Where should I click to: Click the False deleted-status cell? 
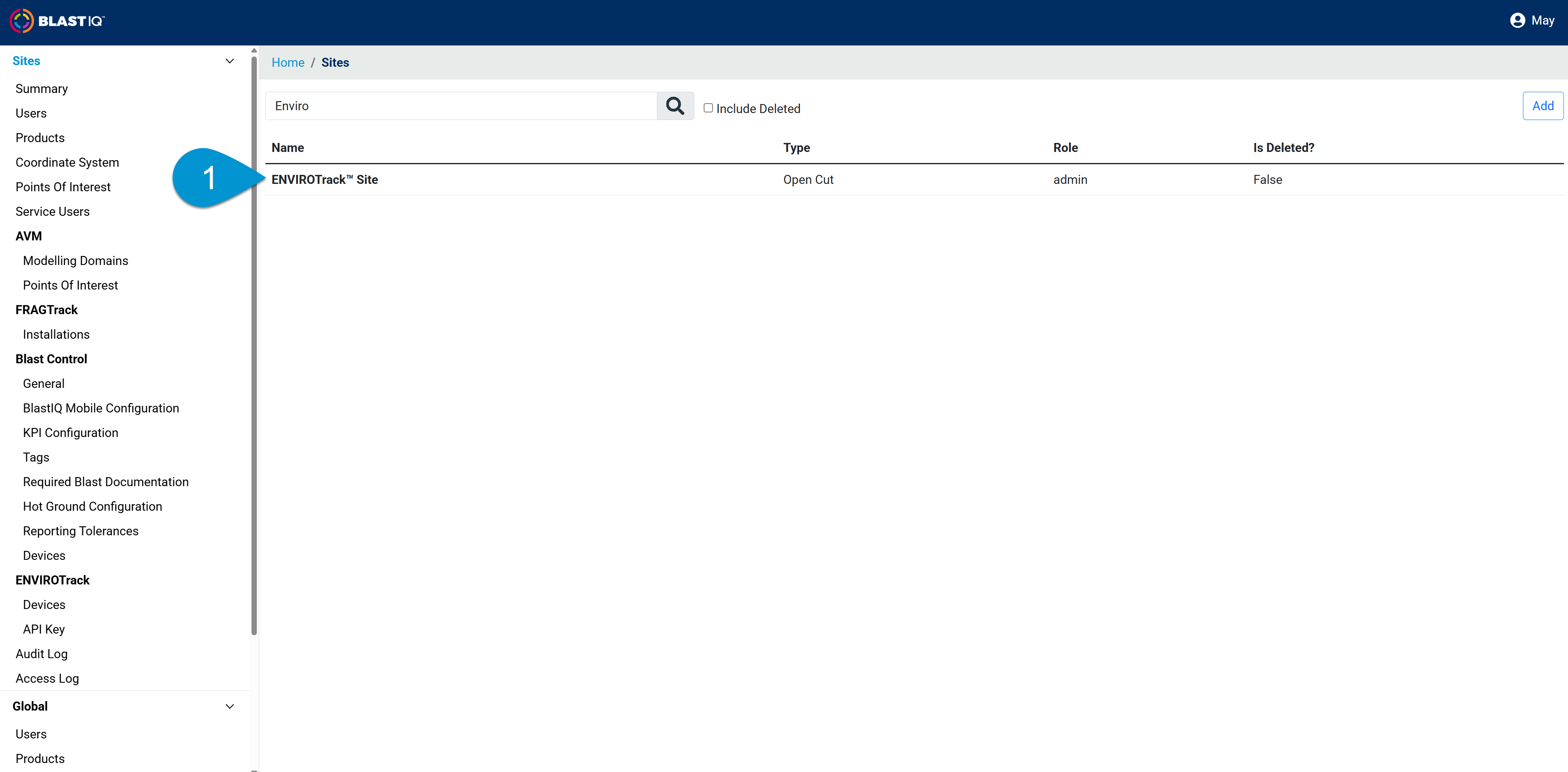(1267, 180)
